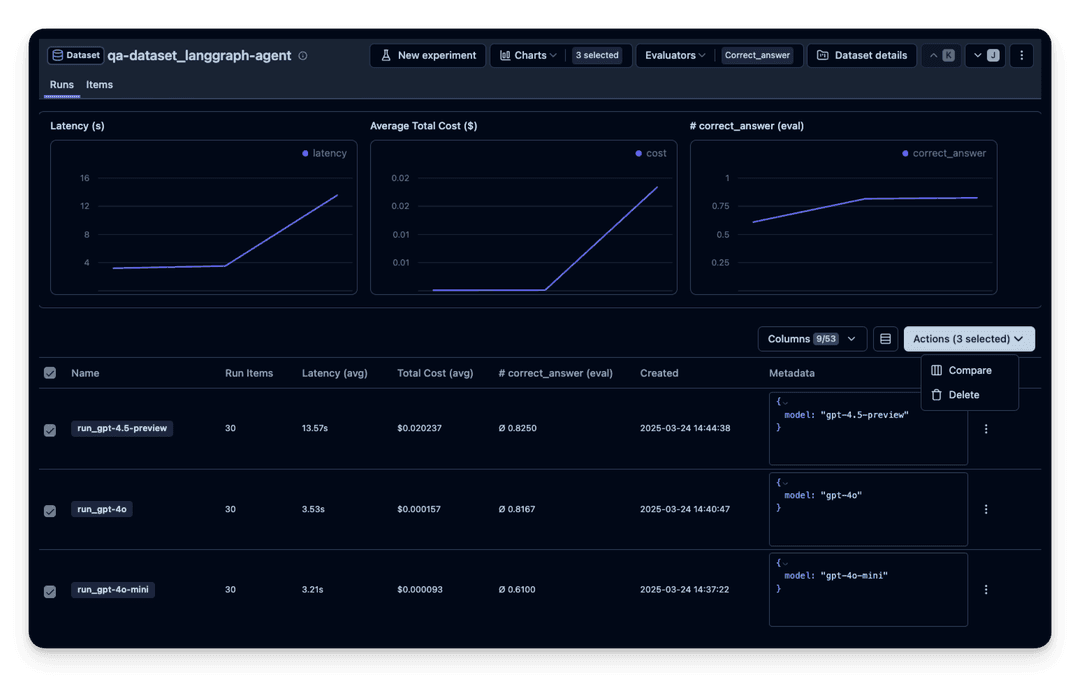Click the New experiment button

click(x=428, y=55)
